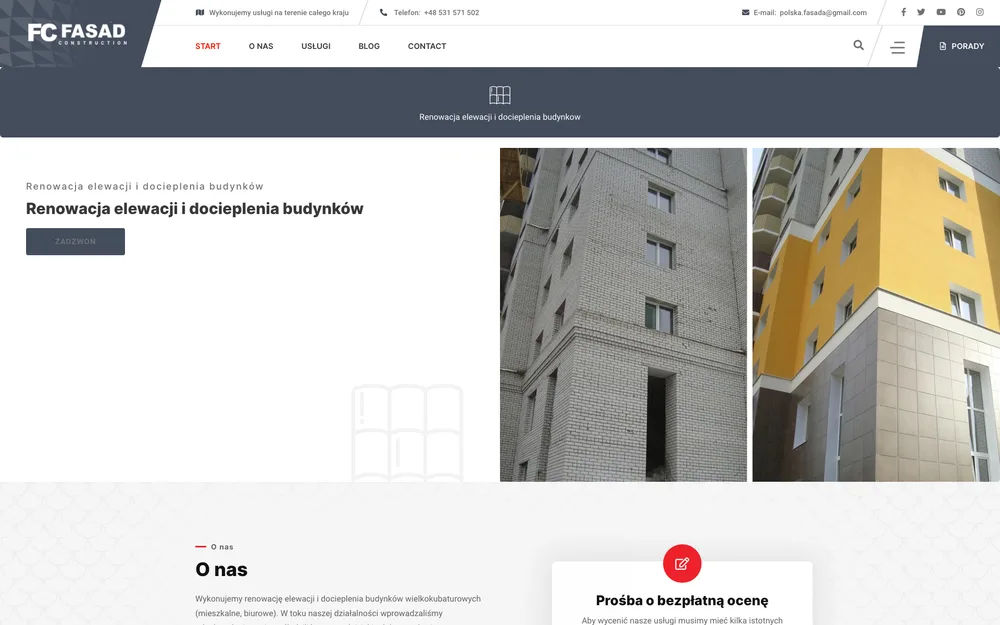Click the 'Prośba o bezpłatną ocenę' heading
Viewport: 1000px width, 625px height.
(x=682, y=600)
